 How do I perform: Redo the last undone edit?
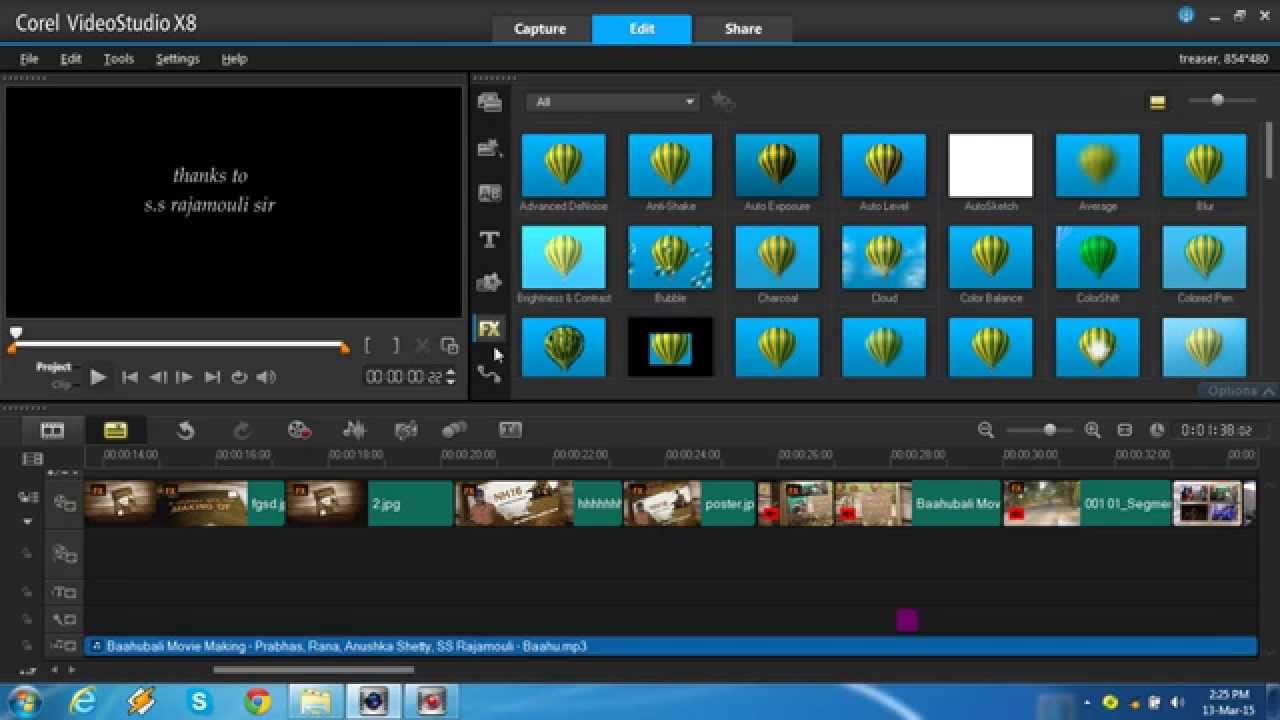[242, 430]
